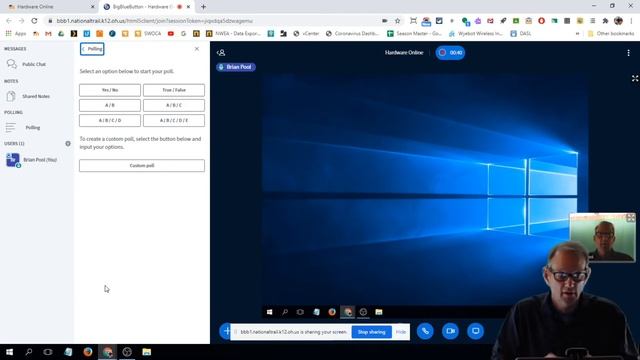Open the Wyebot Wireless bookmark

pos(476,33)
